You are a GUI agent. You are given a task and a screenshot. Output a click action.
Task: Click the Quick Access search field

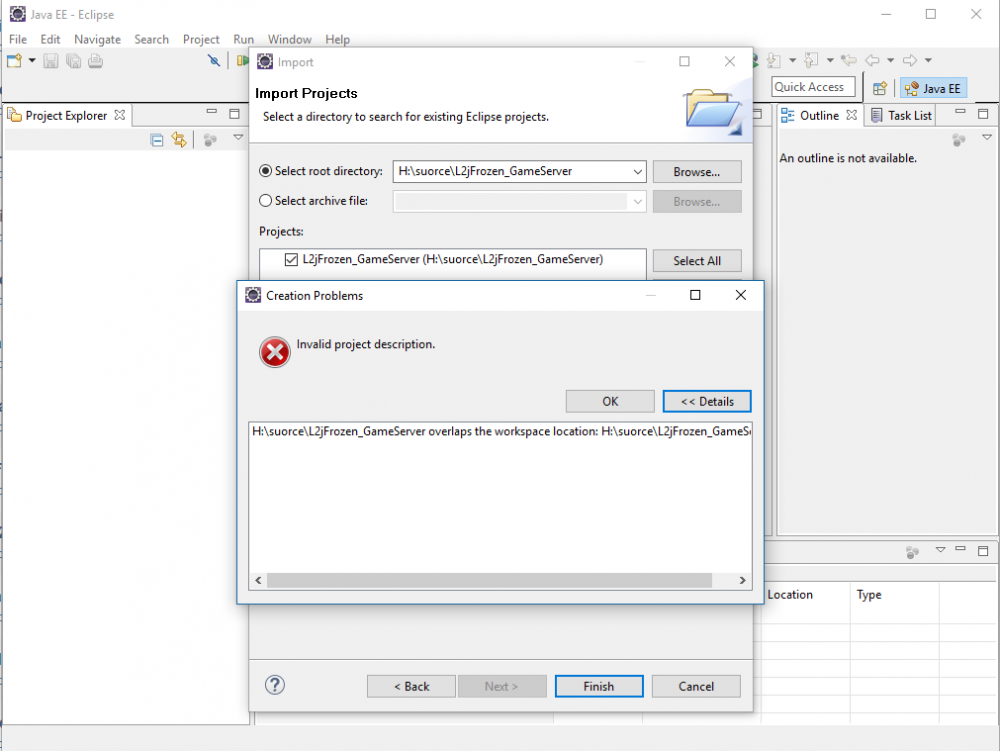(x=814, y=87)
